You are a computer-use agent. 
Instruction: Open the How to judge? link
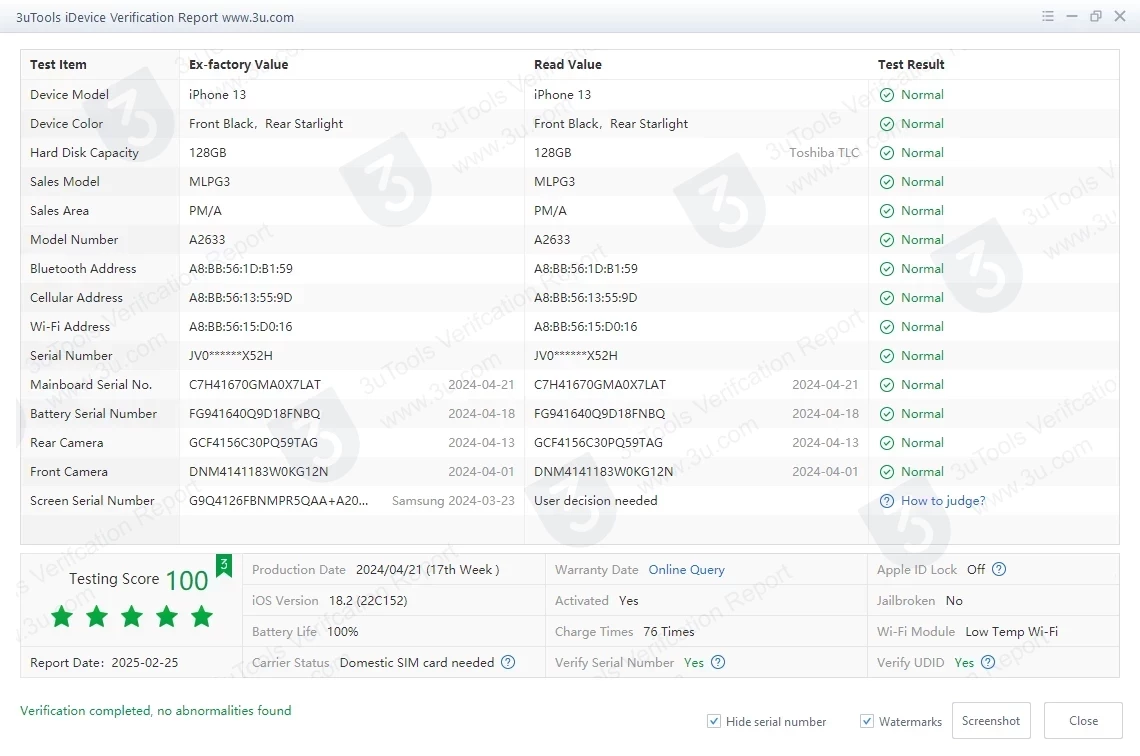pyautogui.click(x=943, y=501)
